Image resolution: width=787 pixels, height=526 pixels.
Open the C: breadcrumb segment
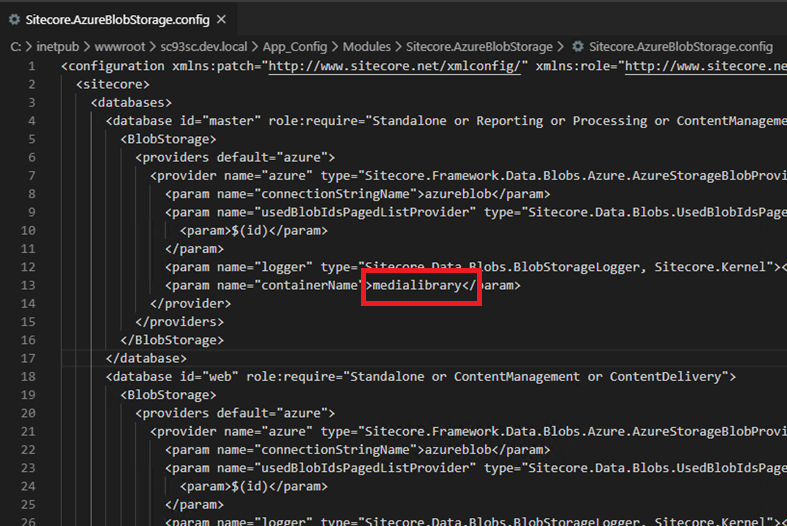tap(16, 47)
